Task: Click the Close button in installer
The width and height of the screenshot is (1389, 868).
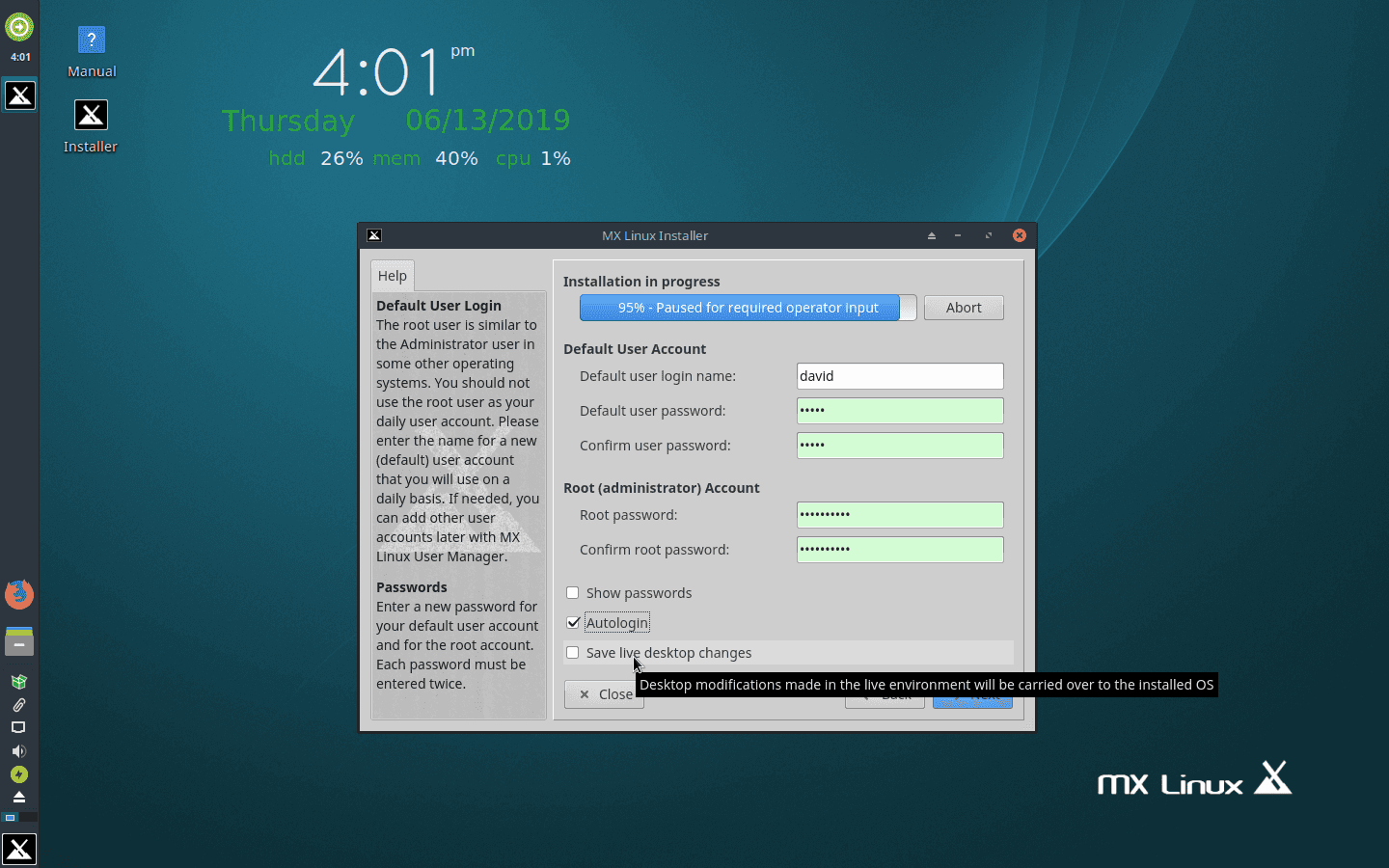Action: [604, 694]
